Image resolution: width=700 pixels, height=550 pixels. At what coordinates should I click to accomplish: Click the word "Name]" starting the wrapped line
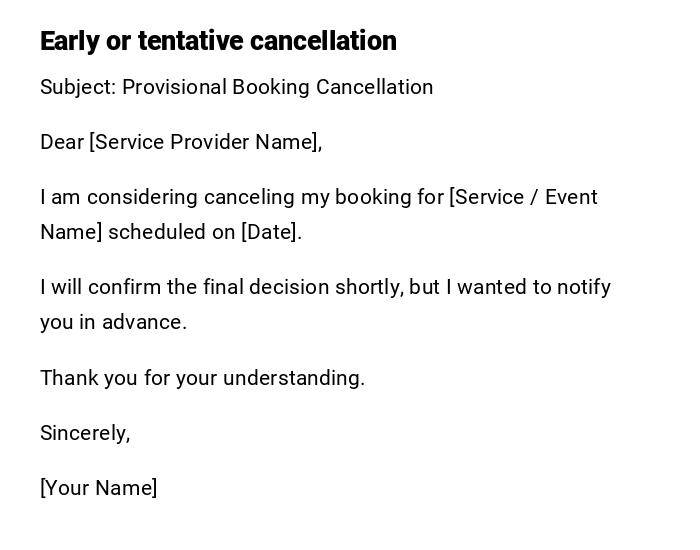[x=71, y=232]
